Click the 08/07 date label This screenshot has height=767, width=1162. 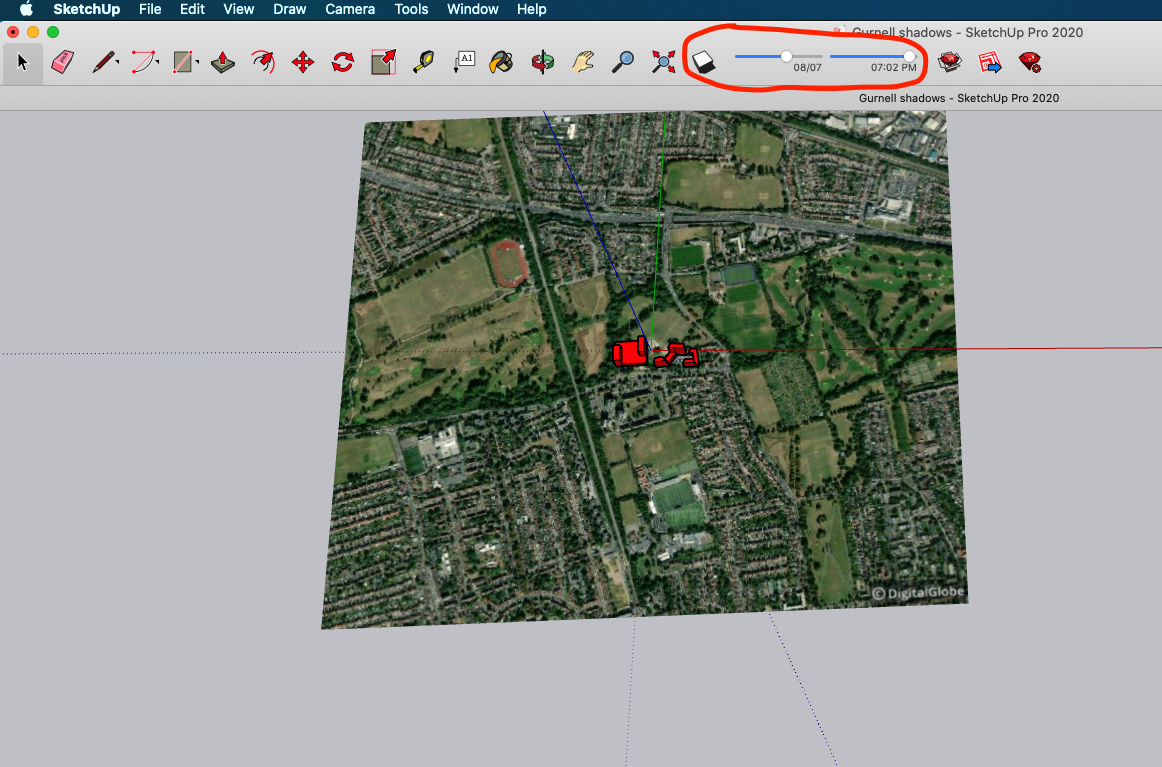(x=807, y=67)
